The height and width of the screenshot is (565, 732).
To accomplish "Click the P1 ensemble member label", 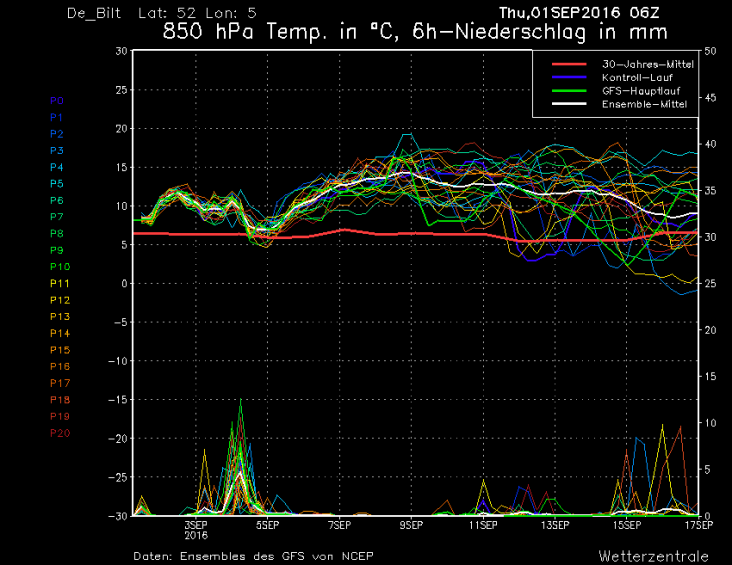I will [56, 117].
